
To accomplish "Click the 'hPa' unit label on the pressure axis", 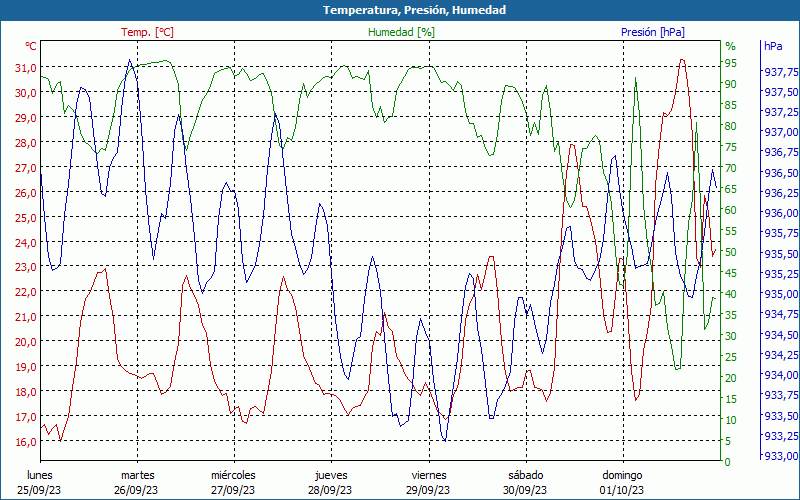I will click(x=773, y=45).
